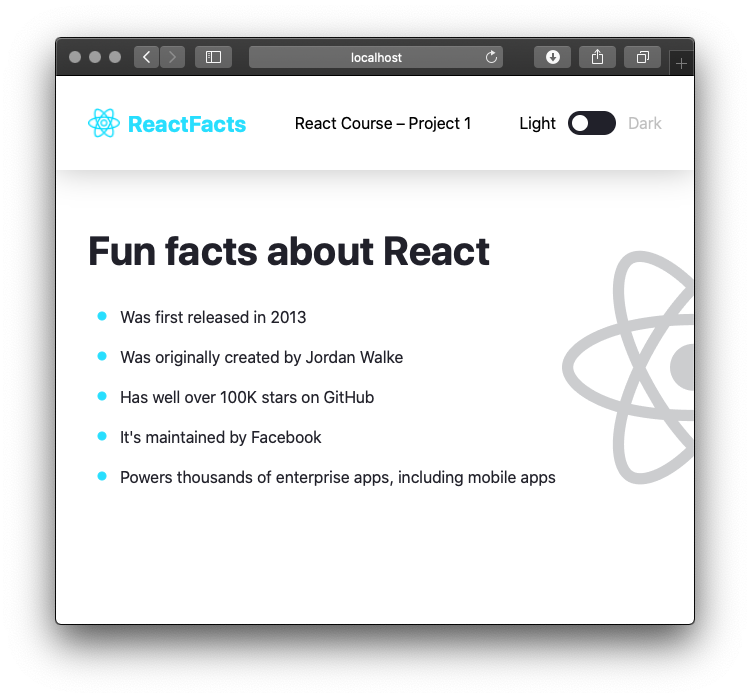Image resolution: width=750 pixels, height=698 pixels.
Task: Click the minimize window button
Action: tap(95, 57)
